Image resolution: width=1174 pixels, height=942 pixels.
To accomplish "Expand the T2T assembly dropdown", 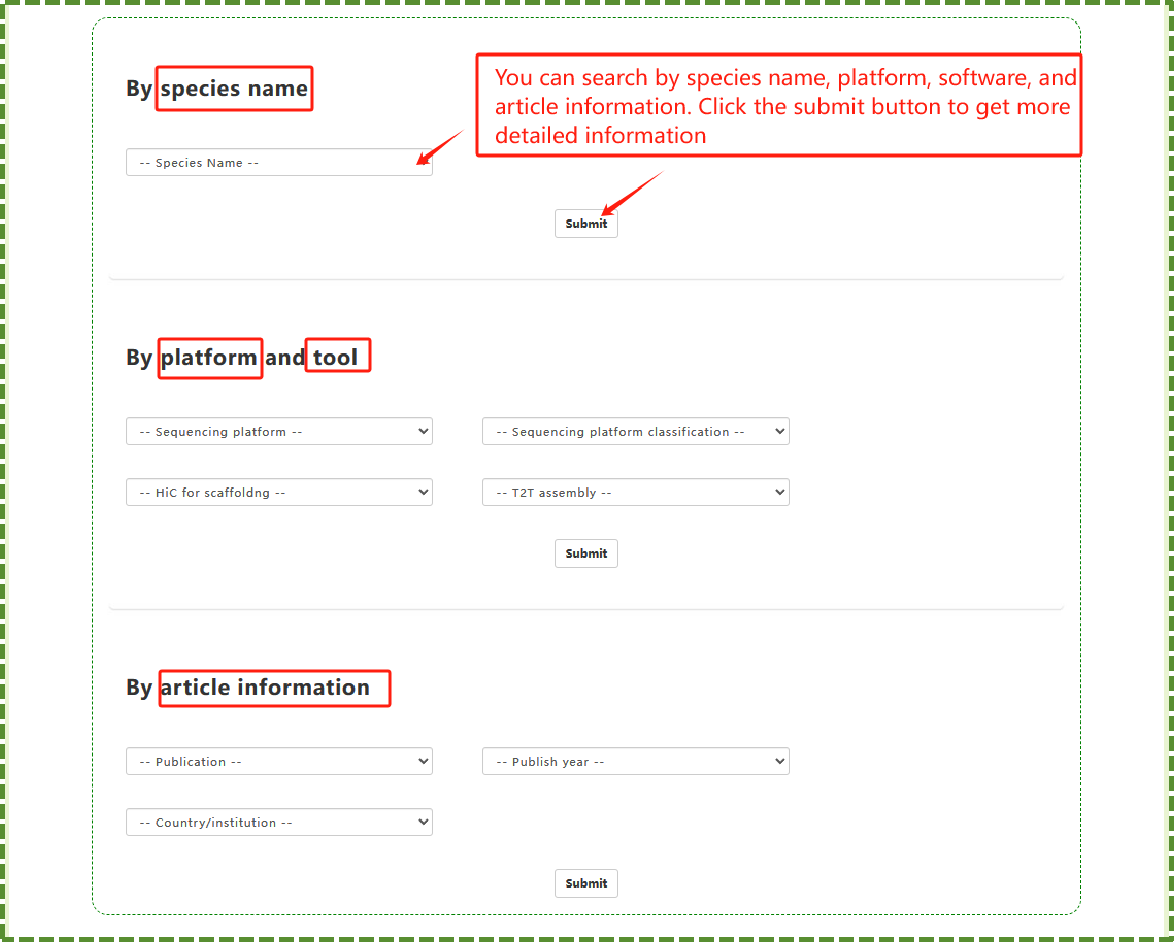I will pyautogui.click(x=635, y=493).
